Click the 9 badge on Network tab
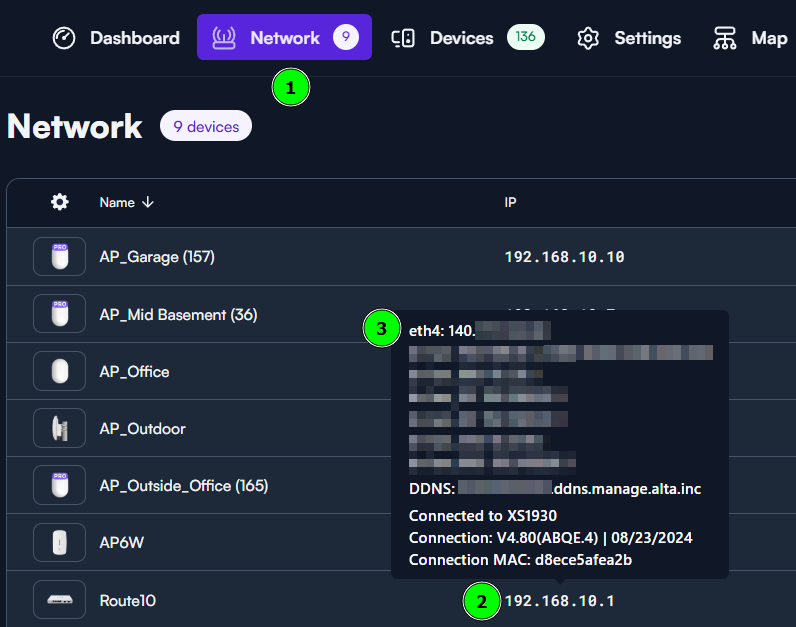Screen dimensions: 796x627 pyautogui.click(x=346, y=37)
